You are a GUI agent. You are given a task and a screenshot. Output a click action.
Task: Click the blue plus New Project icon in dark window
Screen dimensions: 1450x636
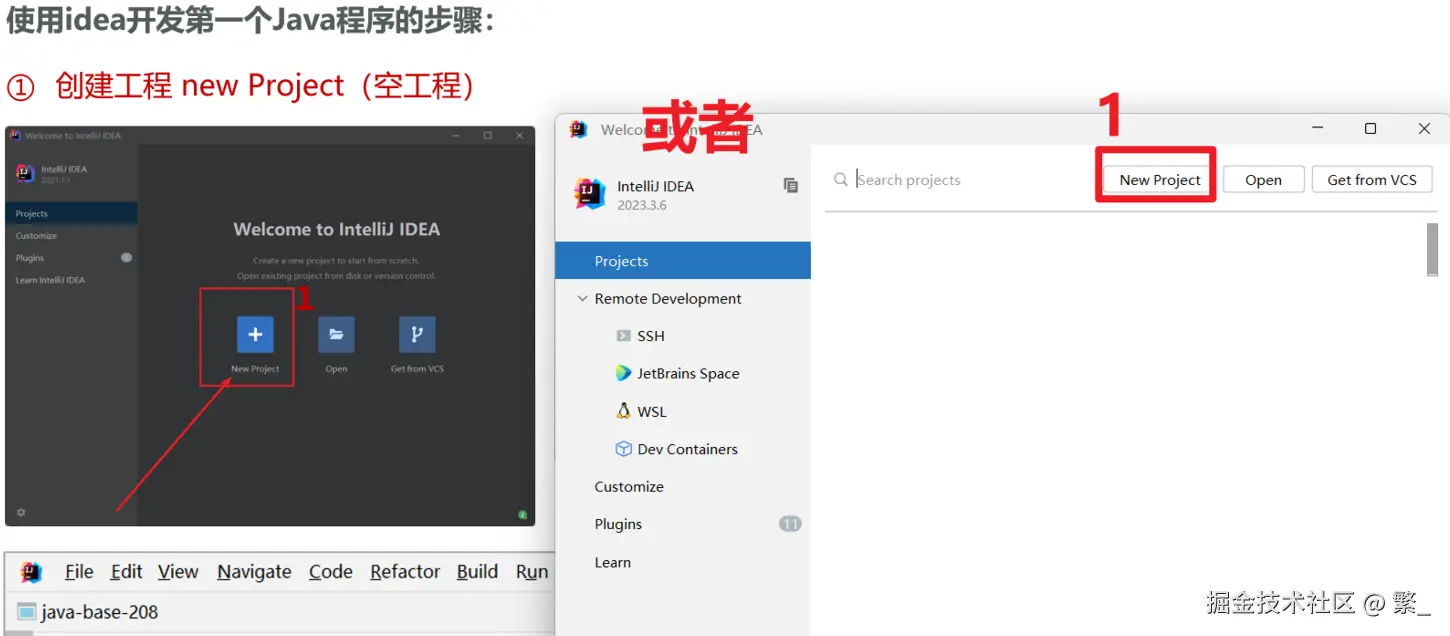click(x=255, y=334)
